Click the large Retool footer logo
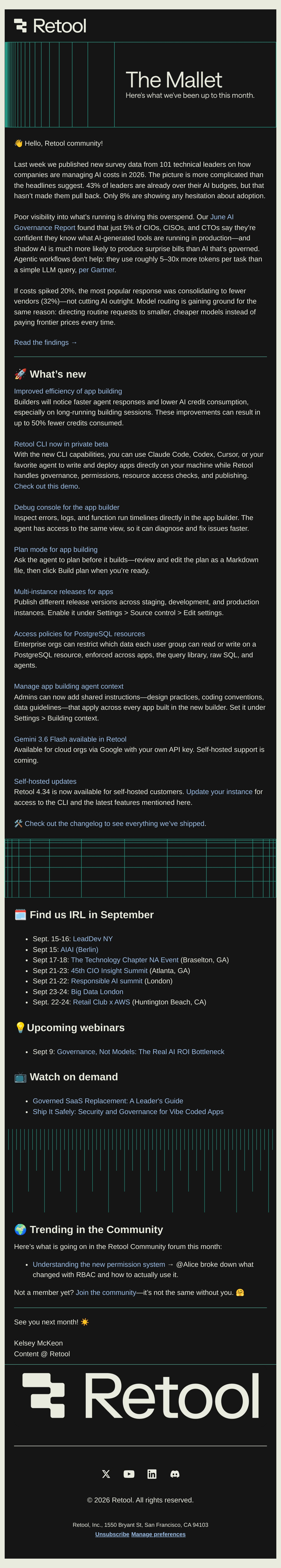This screenshot has width=281, height=1568. 140,1395
